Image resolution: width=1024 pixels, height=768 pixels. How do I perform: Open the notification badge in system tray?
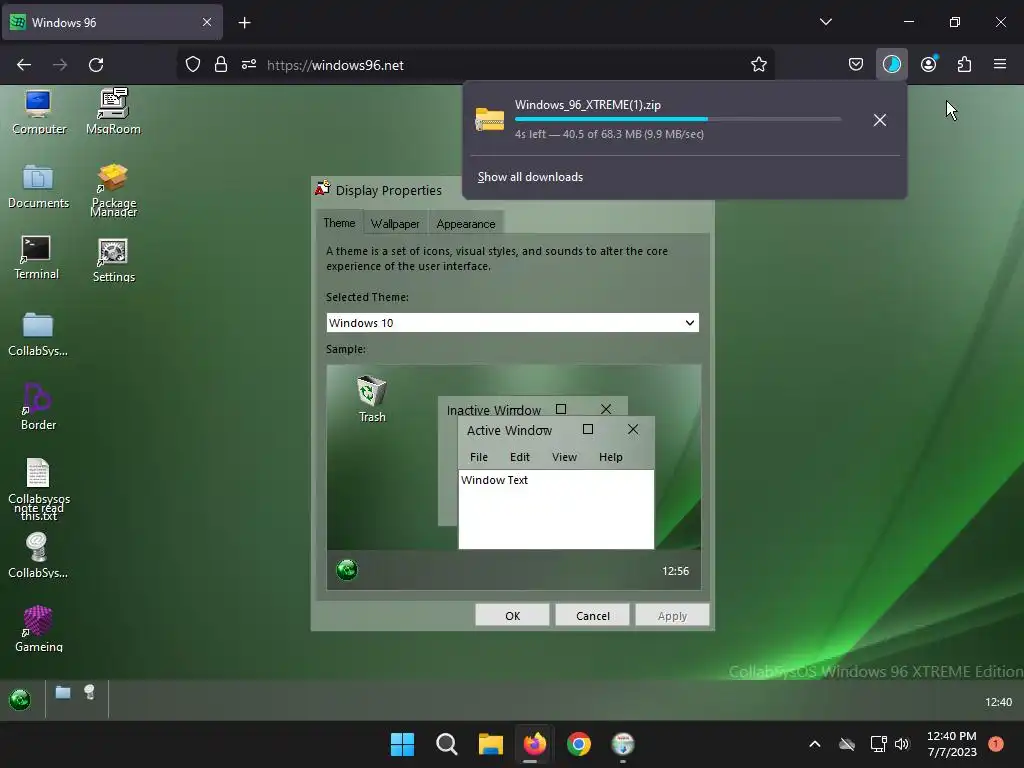pos(995,744)
